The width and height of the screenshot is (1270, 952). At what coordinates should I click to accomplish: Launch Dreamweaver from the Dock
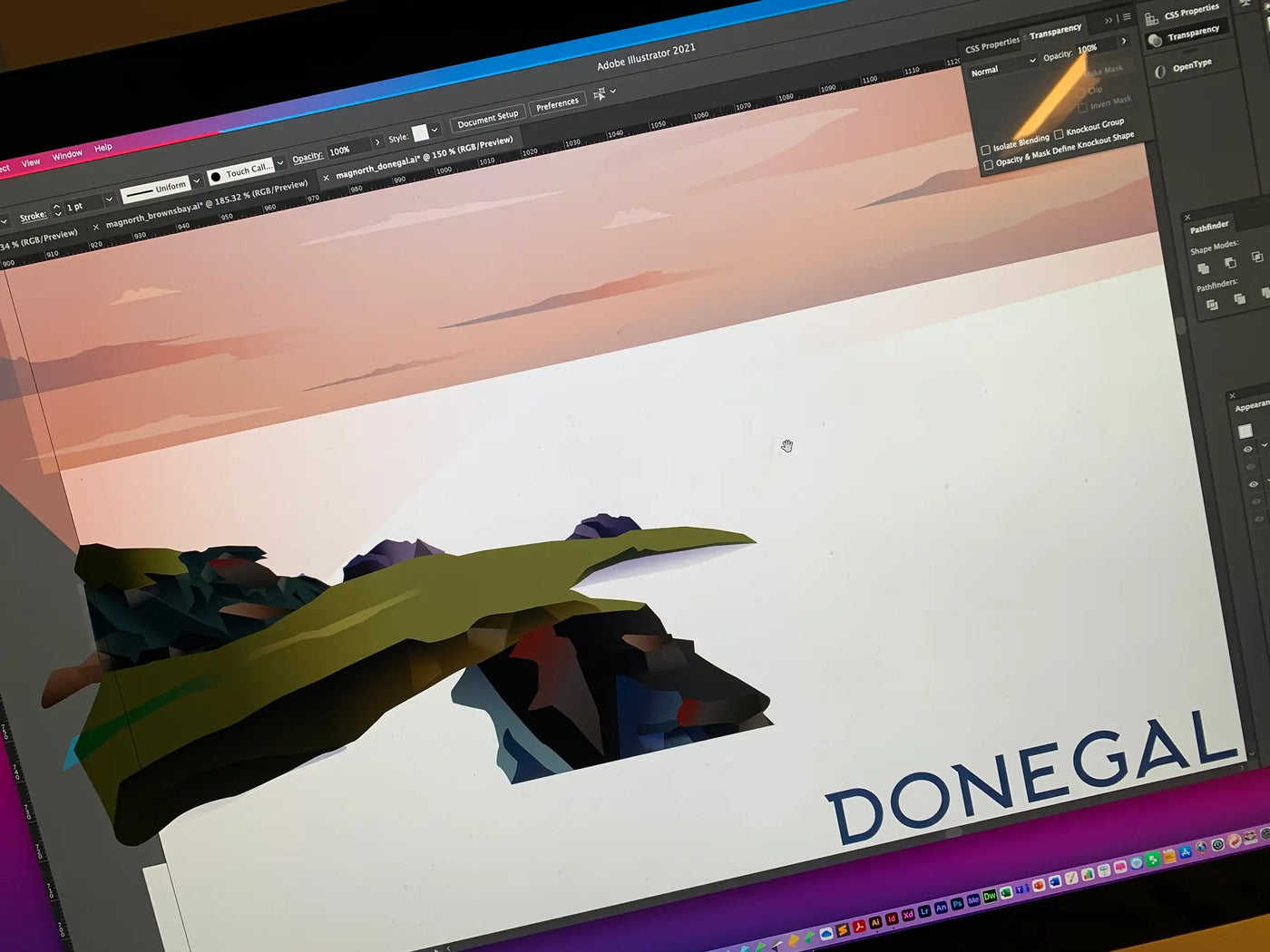pos(990,897)
